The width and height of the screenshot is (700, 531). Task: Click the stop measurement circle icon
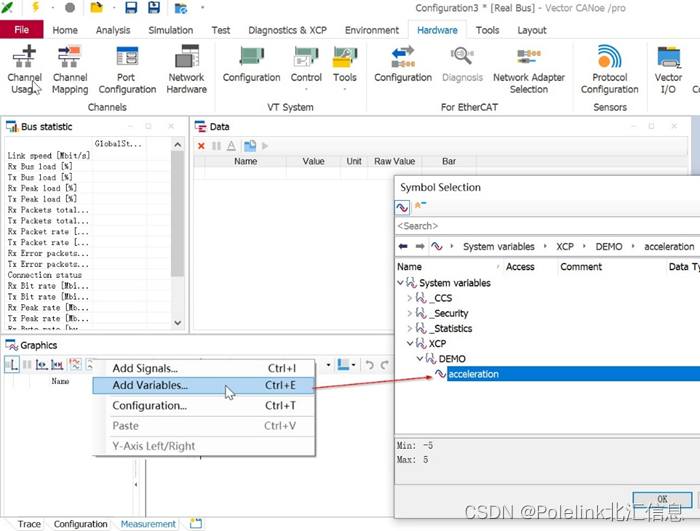(70, 8)
